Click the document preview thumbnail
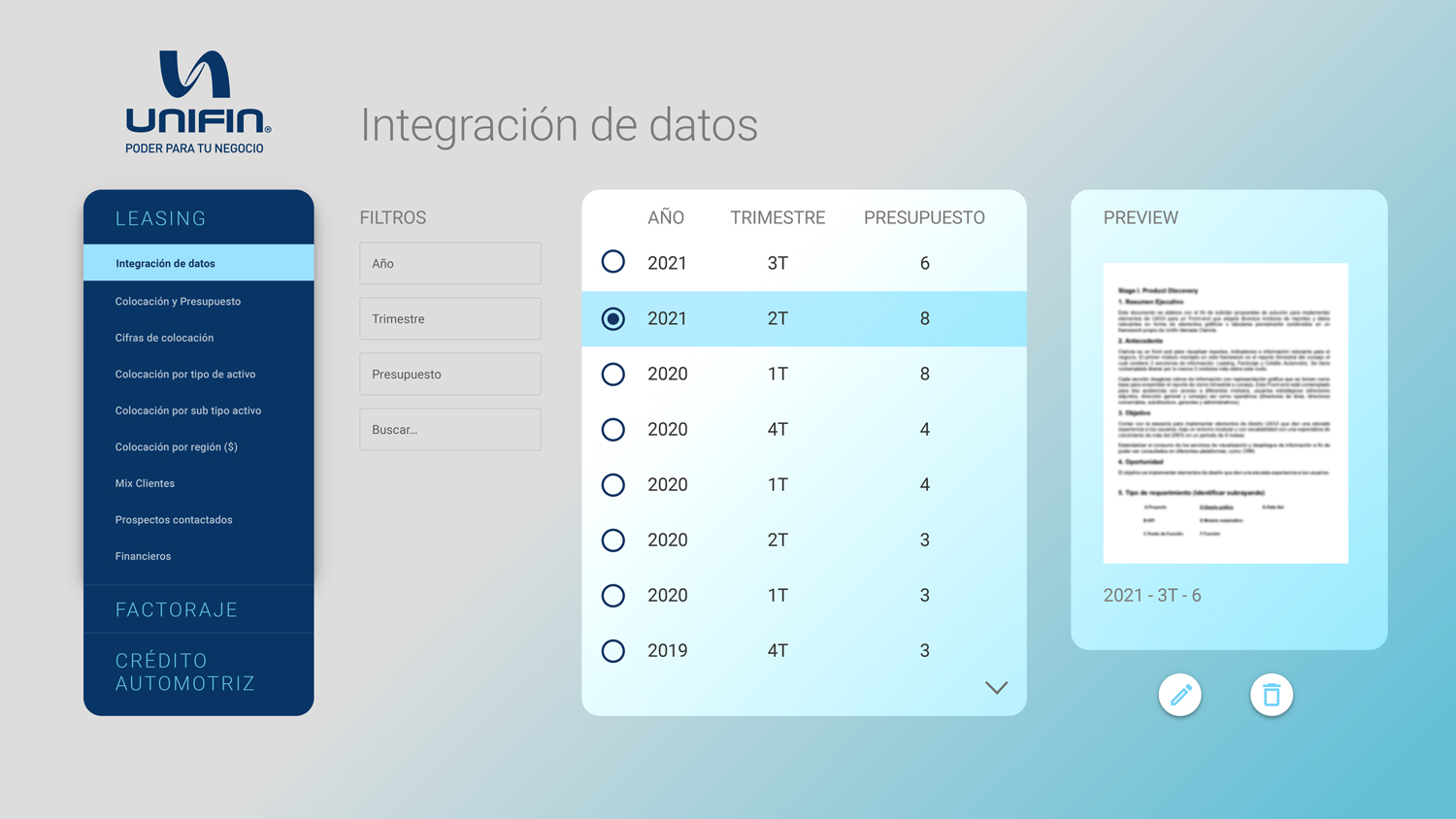The image size is (1456, 819). 1225,412
